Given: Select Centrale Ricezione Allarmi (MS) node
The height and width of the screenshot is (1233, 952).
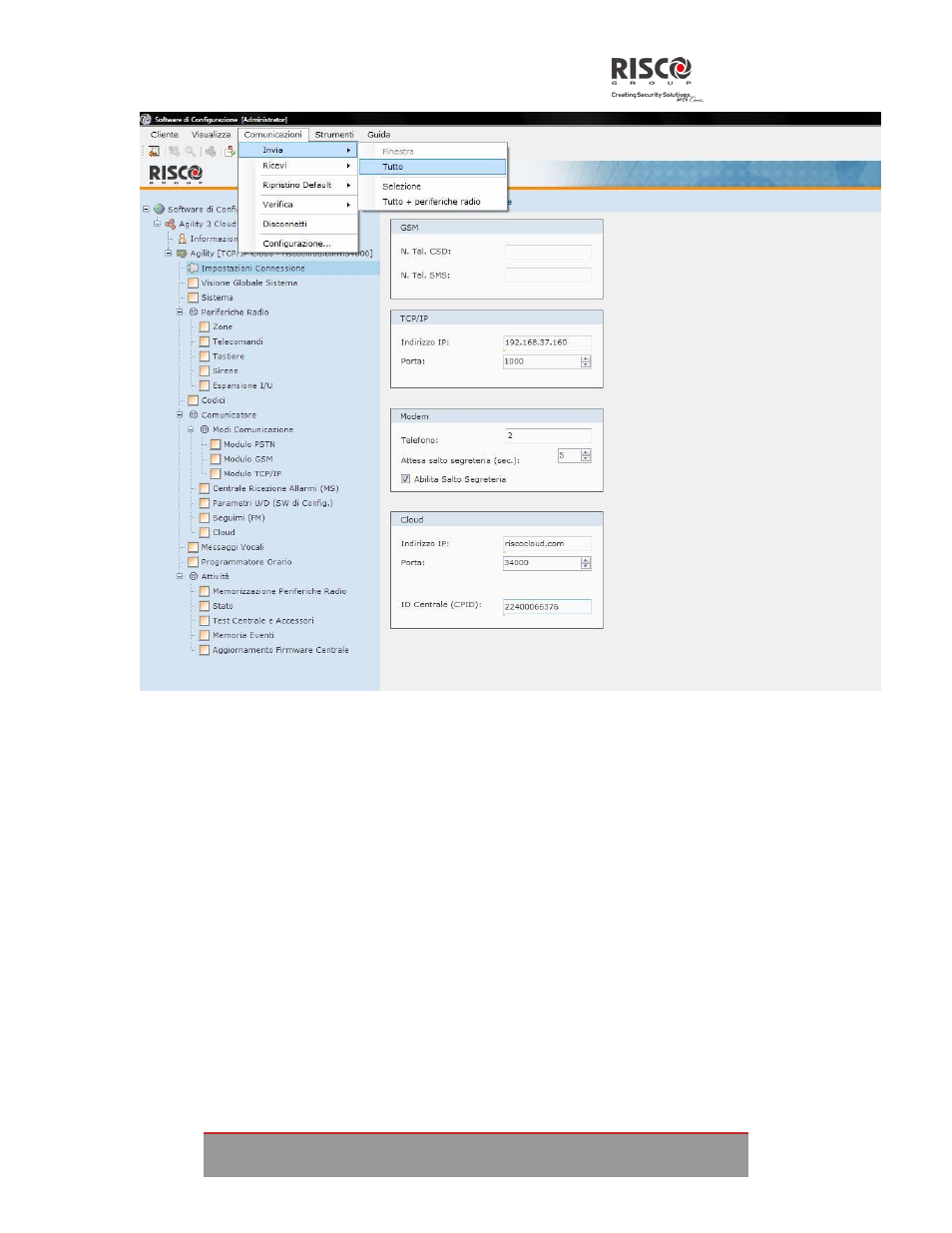Looking at the screenshot, I should (275, 489).
